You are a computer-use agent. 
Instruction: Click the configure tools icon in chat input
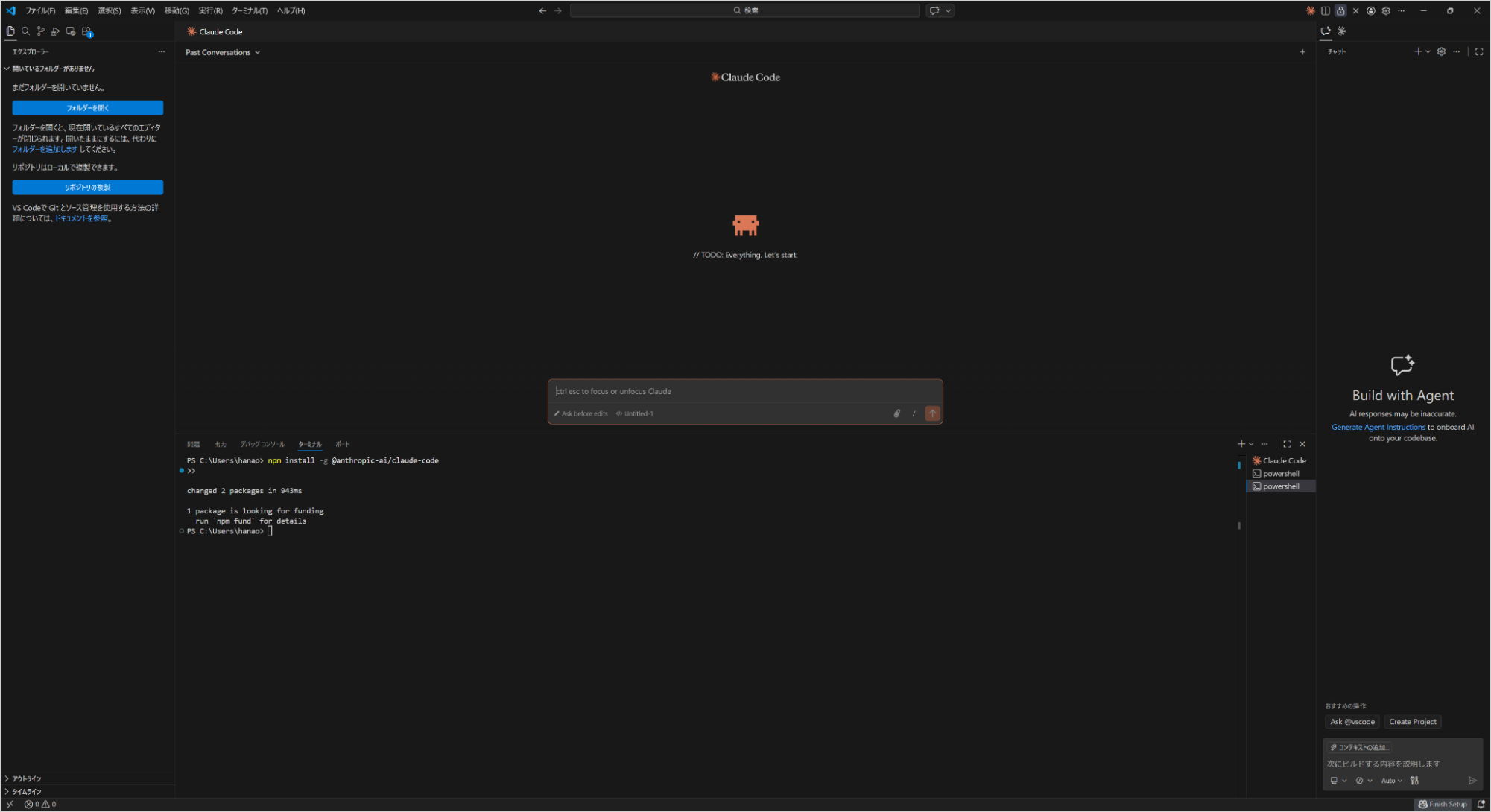pos(1414,781)
